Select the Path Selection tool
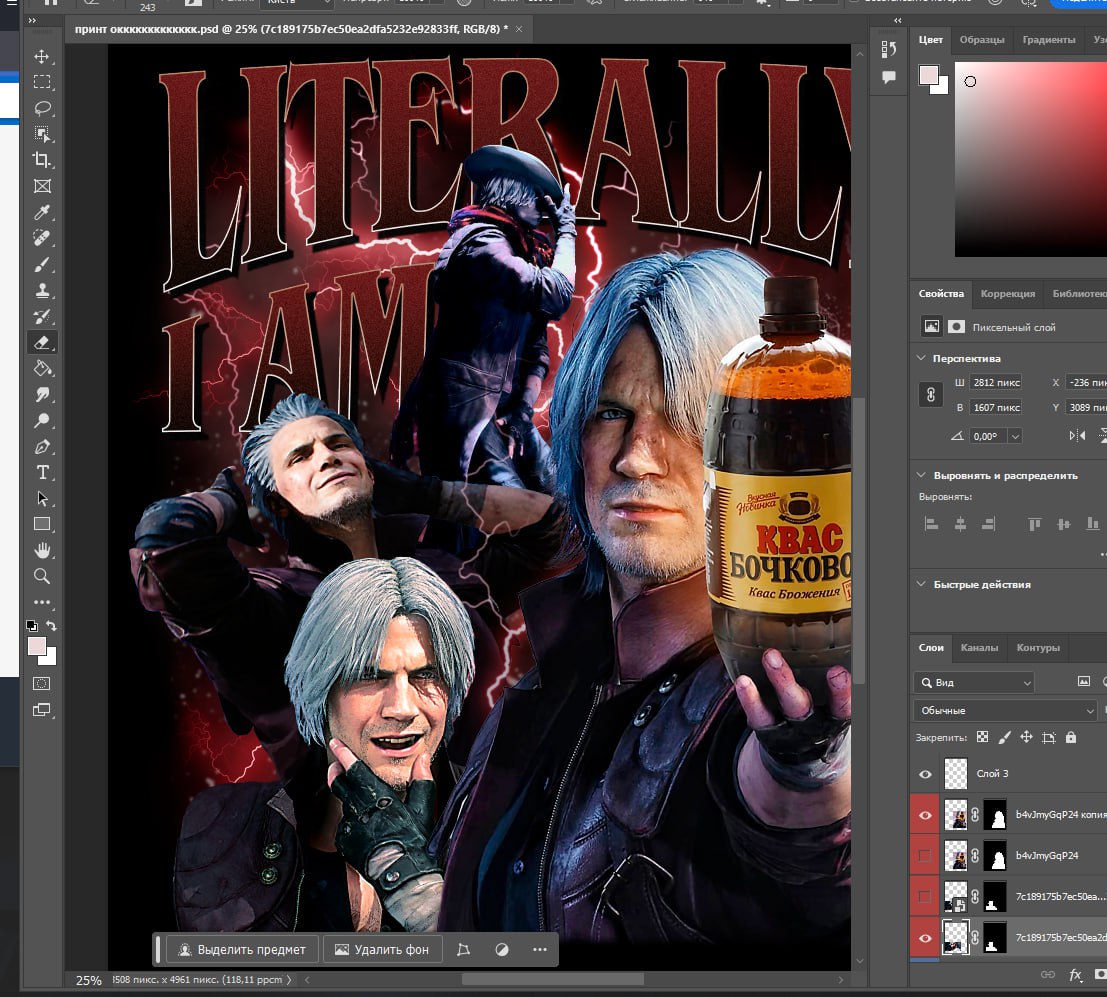 coord(42,498)
